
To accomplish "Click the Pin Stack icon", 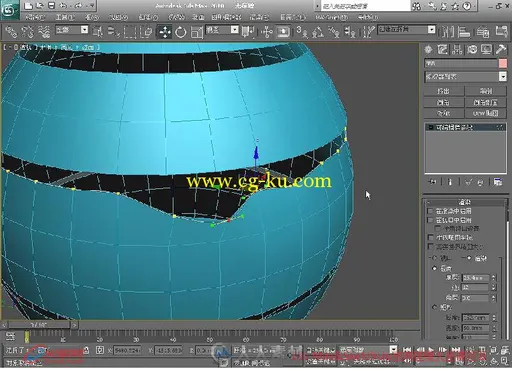I will [433, 182].
